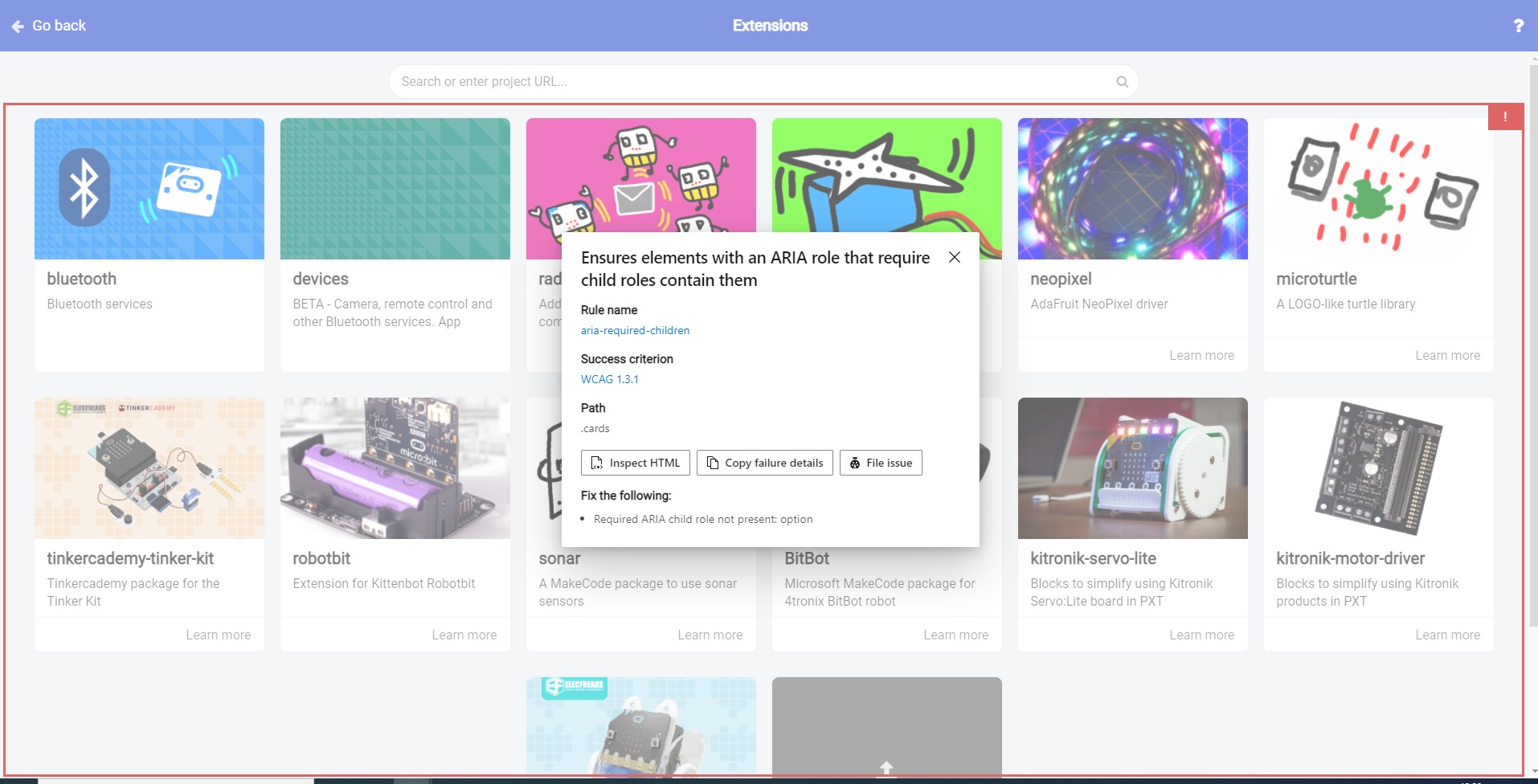The height and width of the screenshot is (784, 1538).
Task: Click the project URL search field
Action: [x=723, y=81]
